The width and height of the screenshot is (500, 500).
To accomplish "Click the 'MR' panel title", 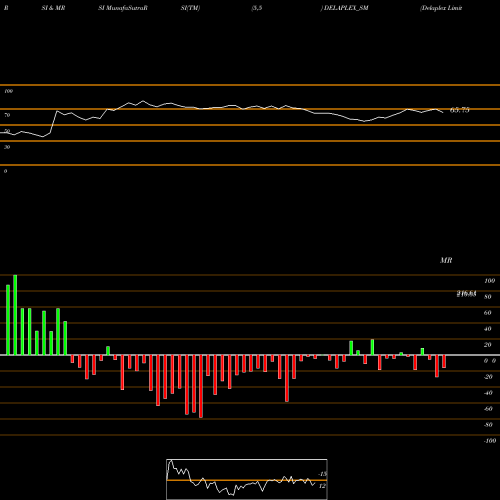I will point(446,260).
